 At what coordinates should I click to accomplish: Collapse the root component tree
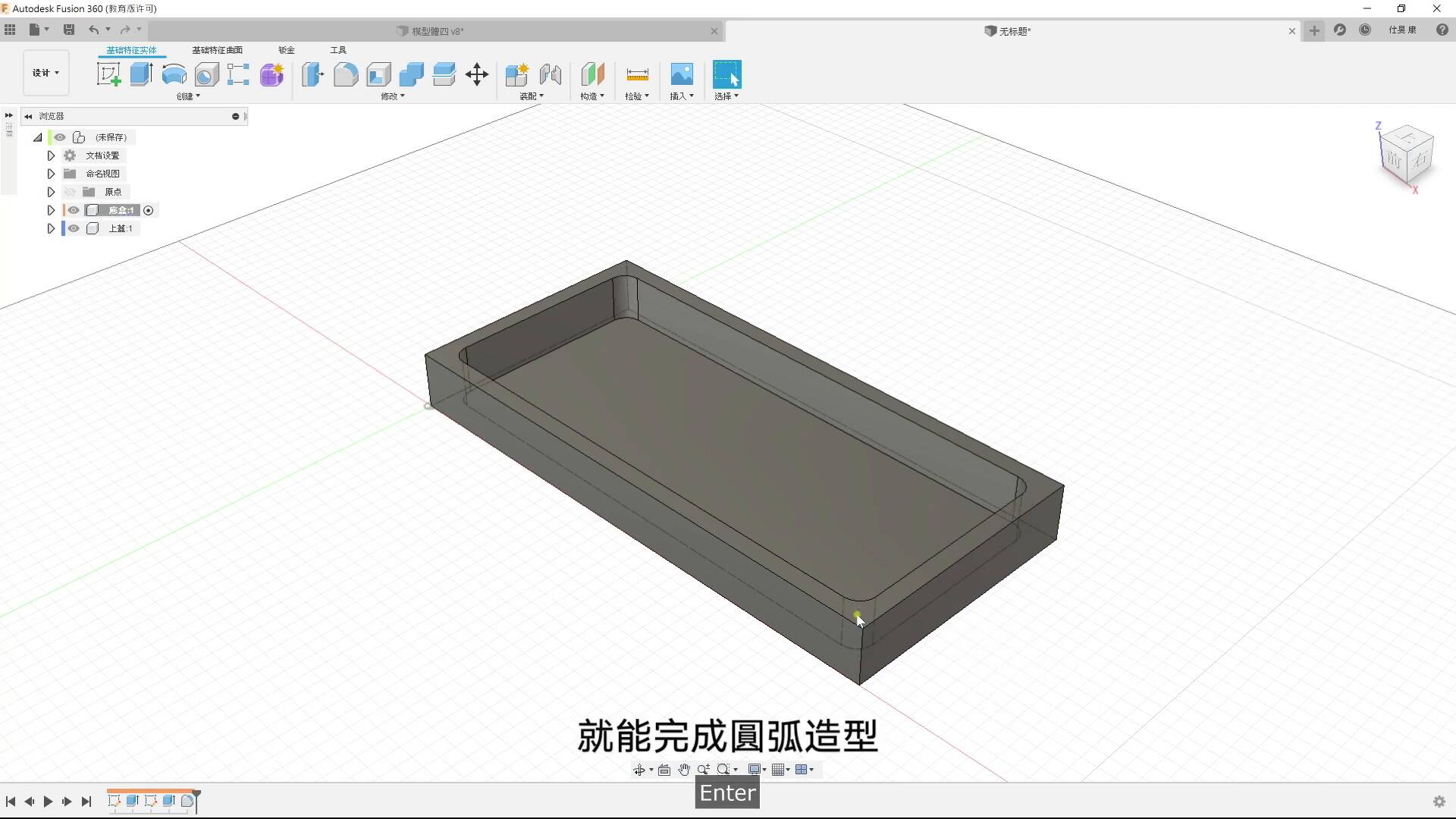[x=37, y=137]
